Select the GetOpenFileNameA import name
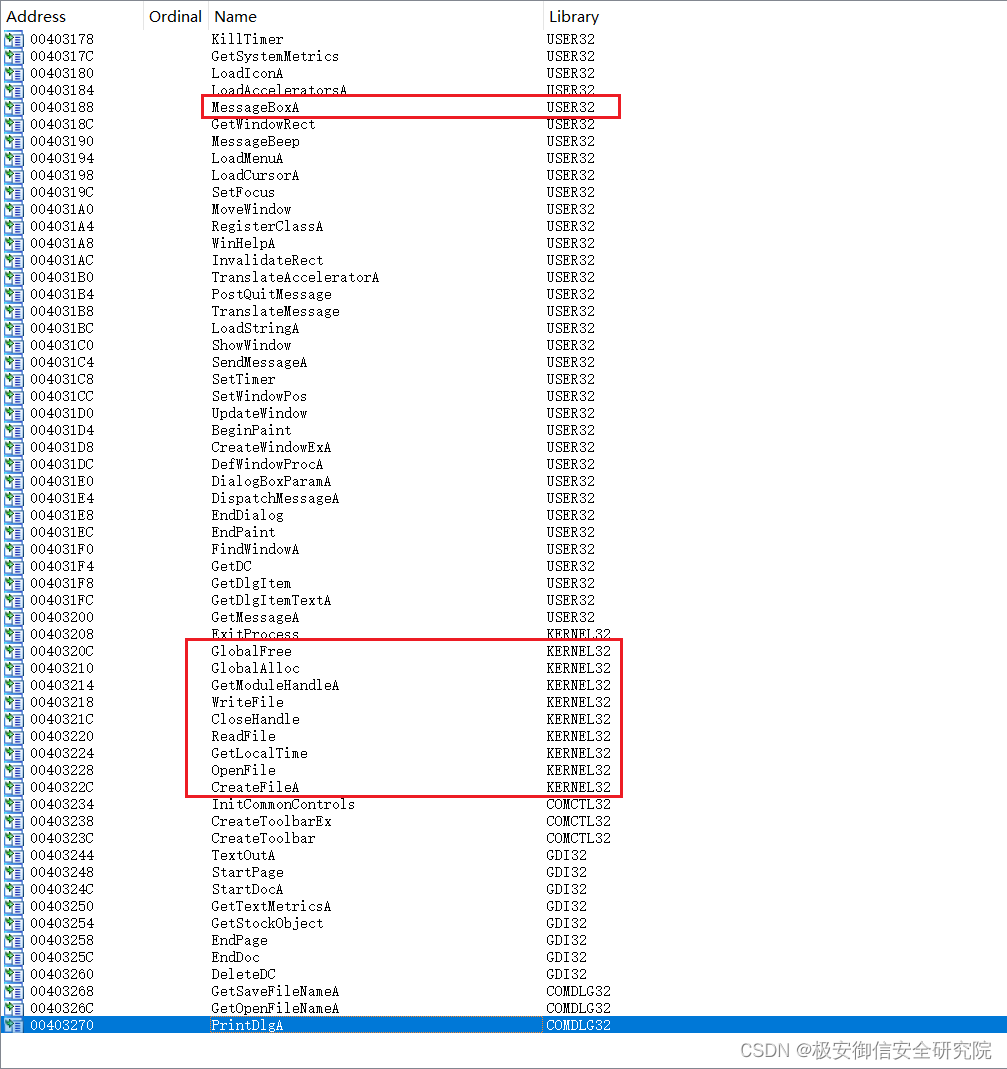 click(x=275, y=1008)
